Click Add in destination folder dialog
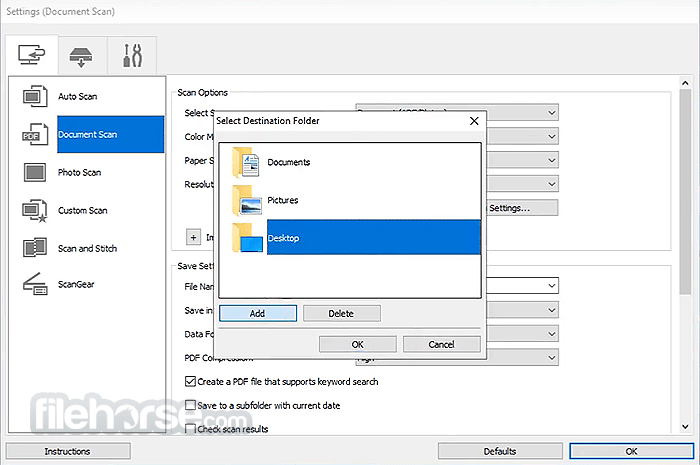 (258, 313)
